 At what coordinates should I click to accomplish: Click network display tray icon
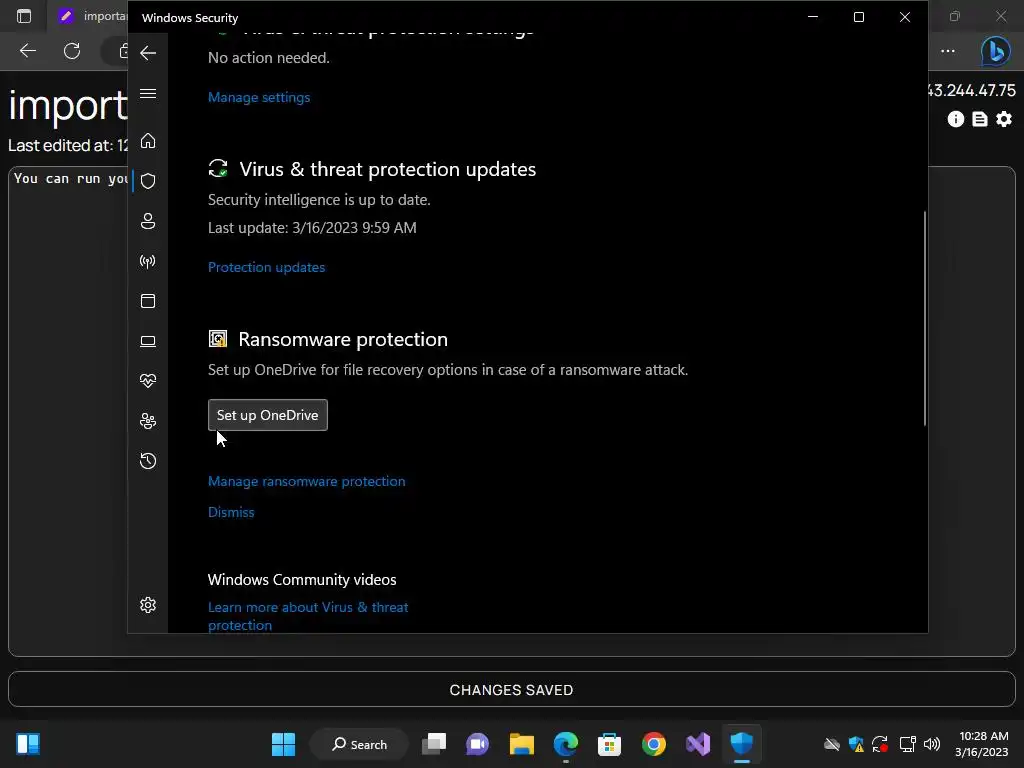pos(907,744)
